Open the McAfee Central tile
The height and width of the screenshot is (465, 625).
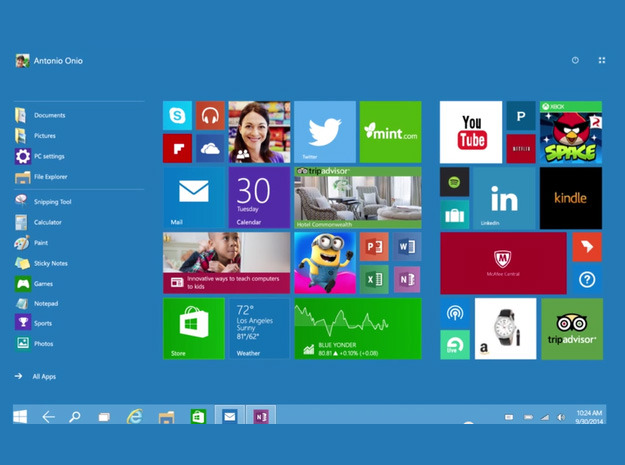(503, 263)
